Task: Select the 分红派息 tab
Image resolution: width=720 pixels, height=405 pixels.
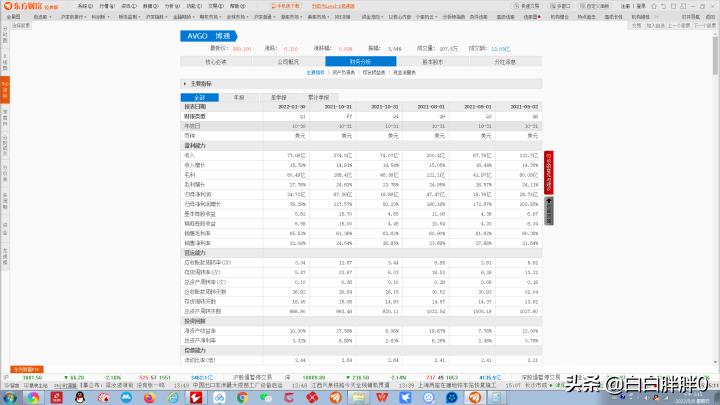Action: click(x=505, y=62)
